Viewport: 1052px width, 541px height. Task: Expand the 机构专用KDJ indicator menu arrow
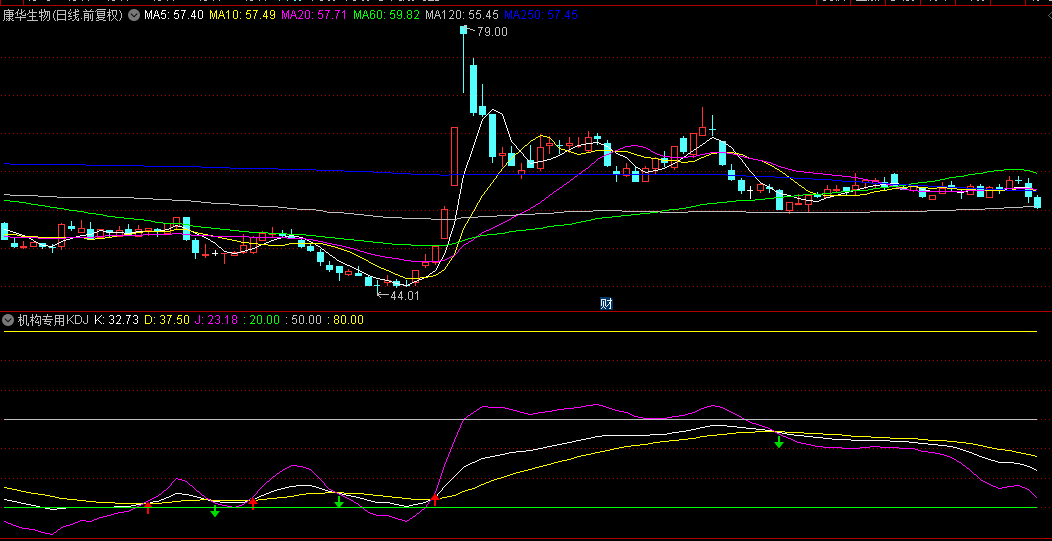[8, 320]
